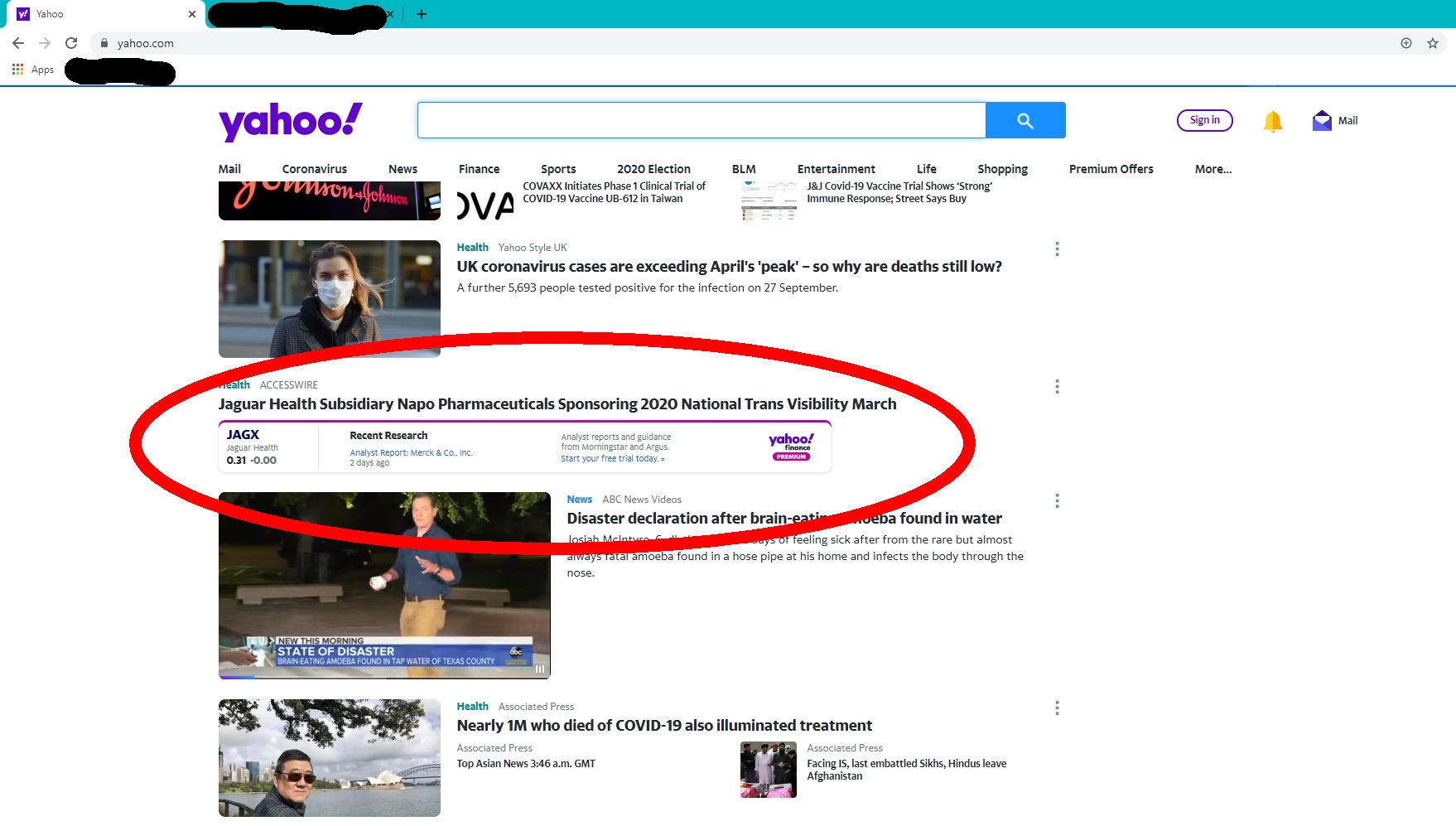Image resolution: width=1456 pixels, height=826 pixels.
Task: Open a new browser tab
Action: click(422, 14)
